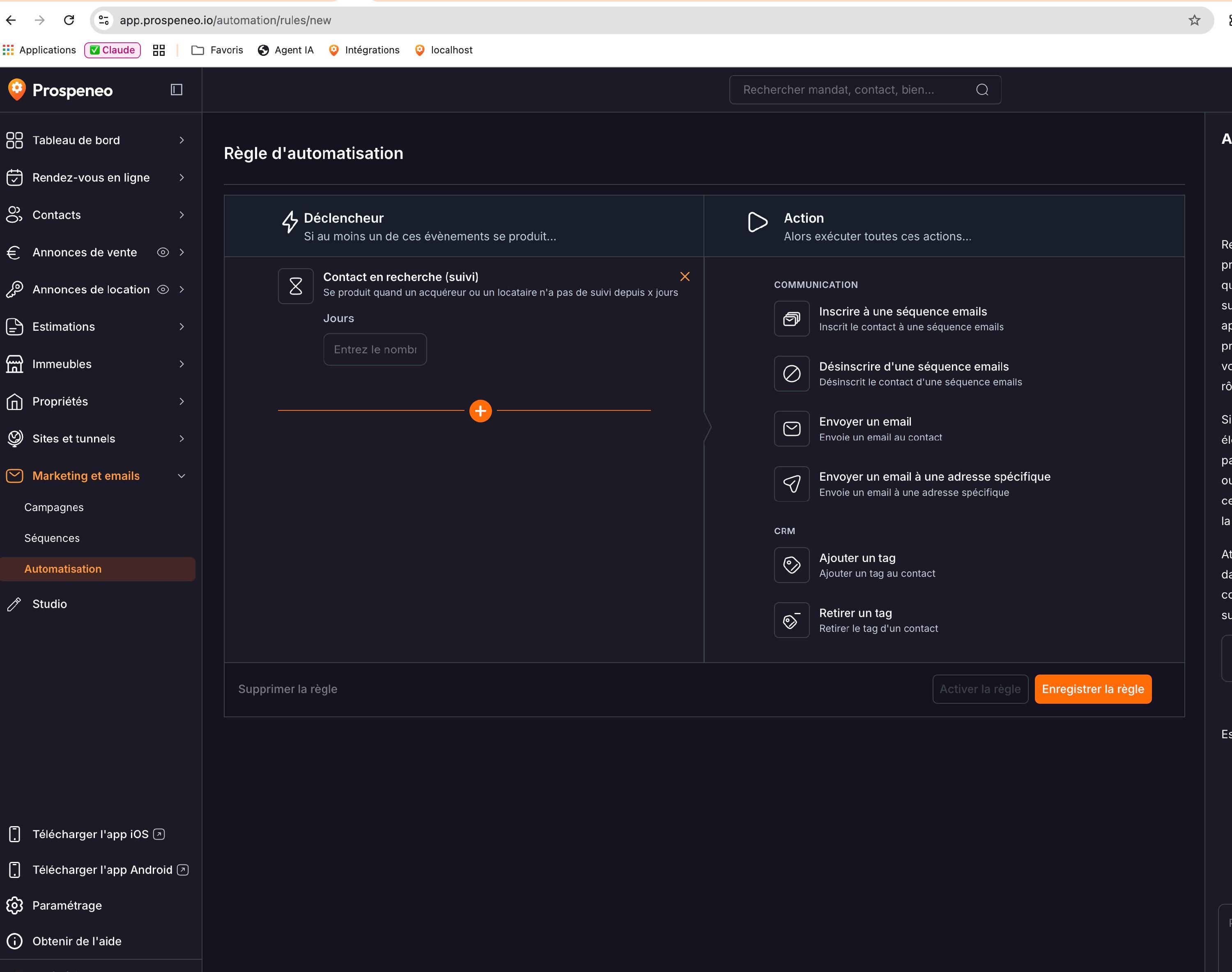Image resolution: width=1232 pixels, height=972 pixels.
Task: Toggle visibility eye for Annonces de location
Action: pos(163,289)
